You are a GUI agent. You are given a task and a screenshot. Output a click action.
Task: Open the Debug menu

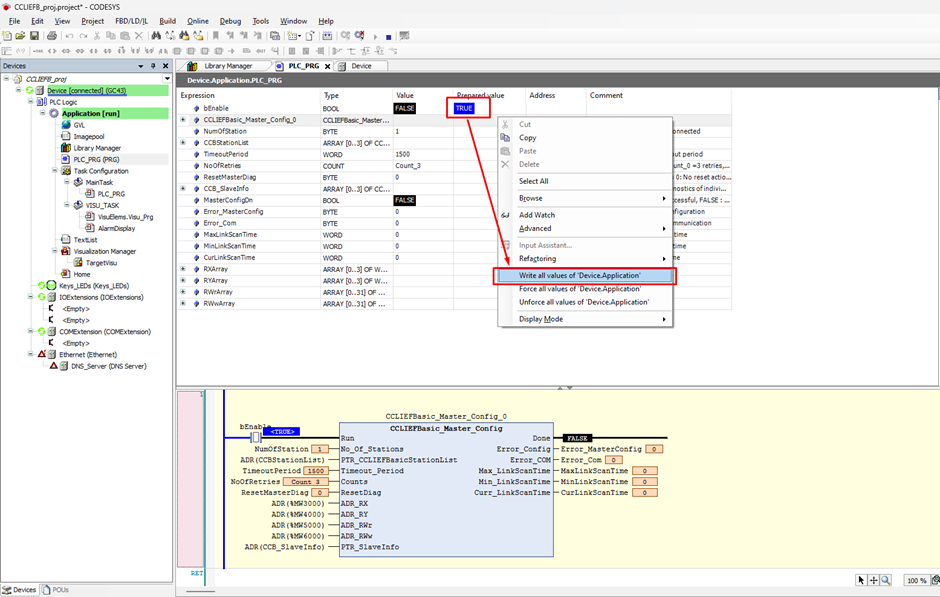(230, 21)
